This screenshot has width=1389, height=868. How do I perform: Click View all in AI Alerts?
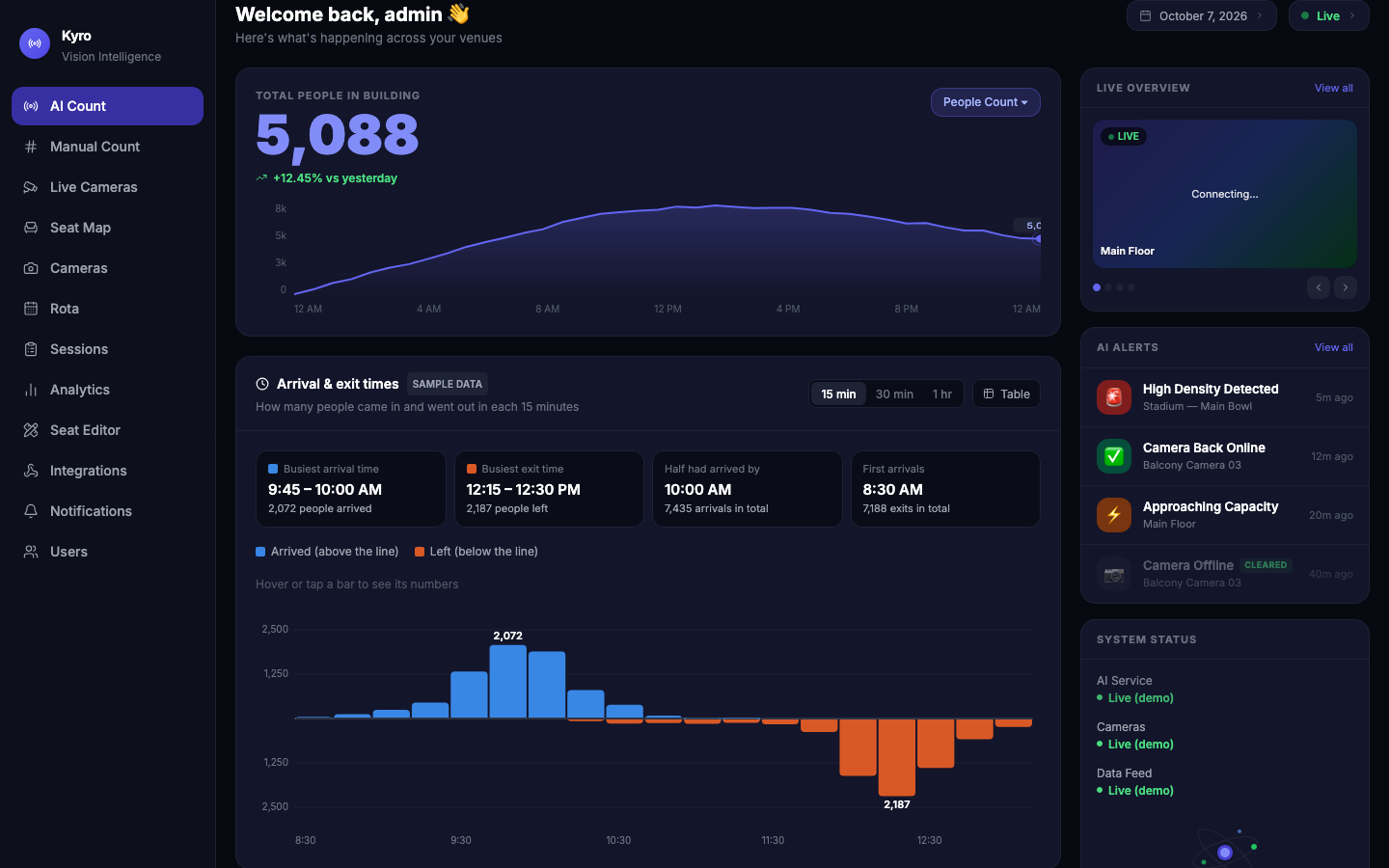click(x=1333, y=347)
